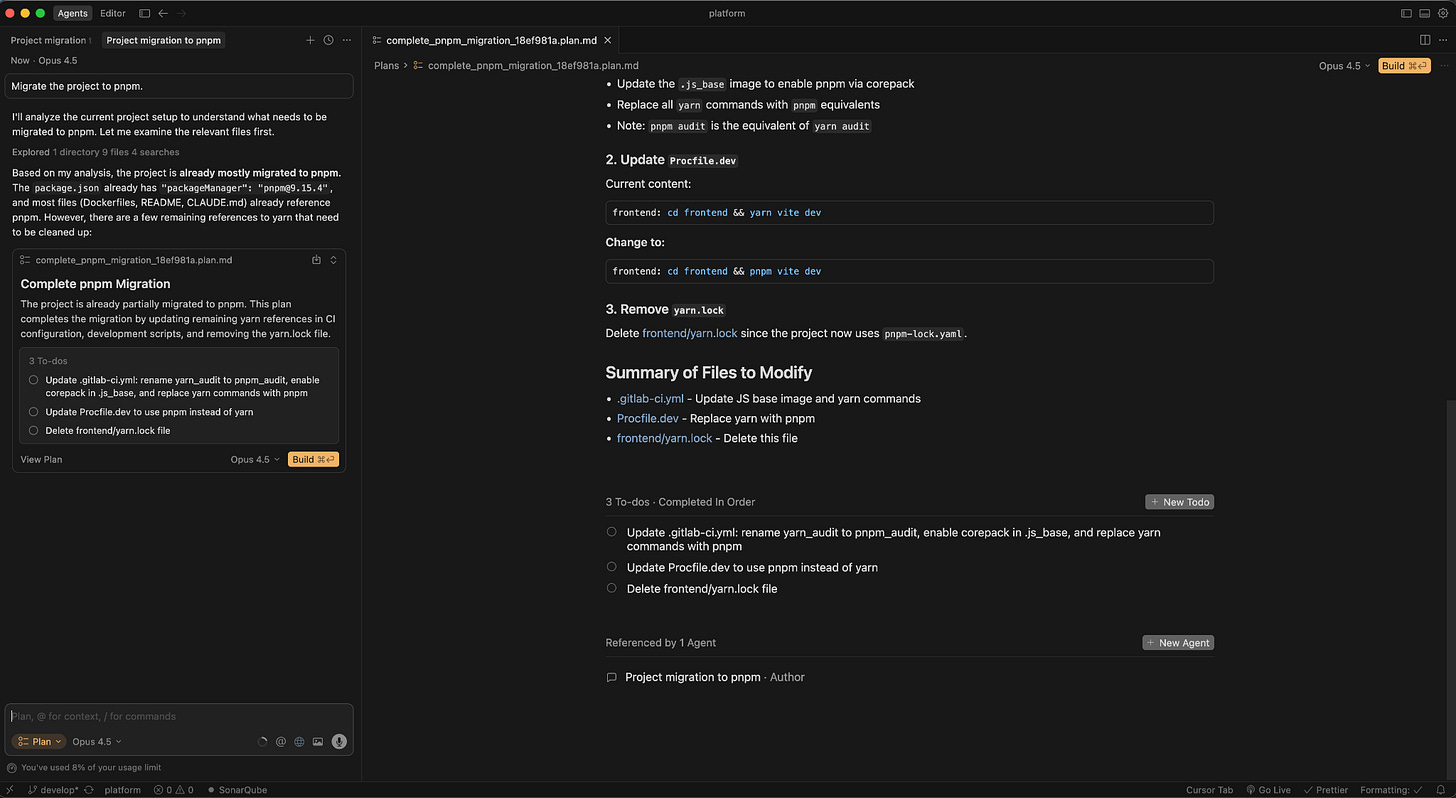Click the New Agent button
Image resolution: width=1456 pixels, height=798 pixels.
tap(1178, 643)
